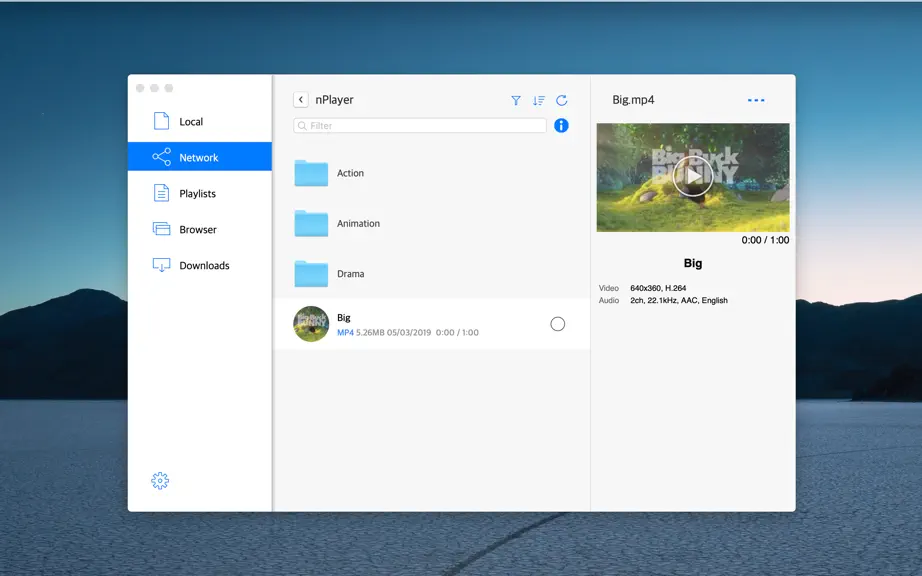Select Network in the sidebar

(x=200, y=157)
